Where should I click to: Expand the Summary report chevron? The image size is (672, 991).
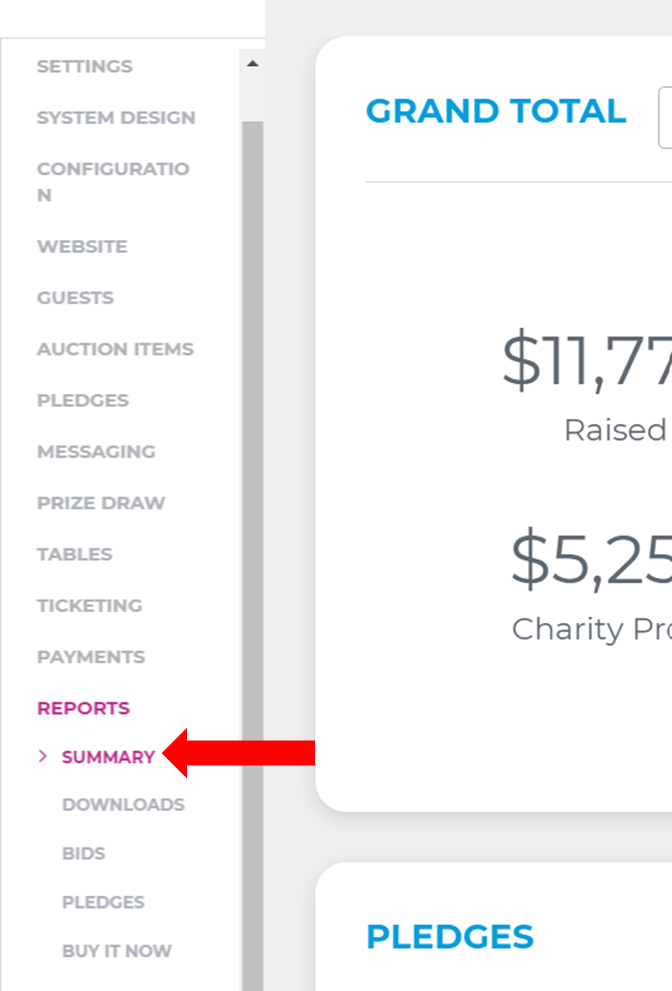[x=41, y=757]
